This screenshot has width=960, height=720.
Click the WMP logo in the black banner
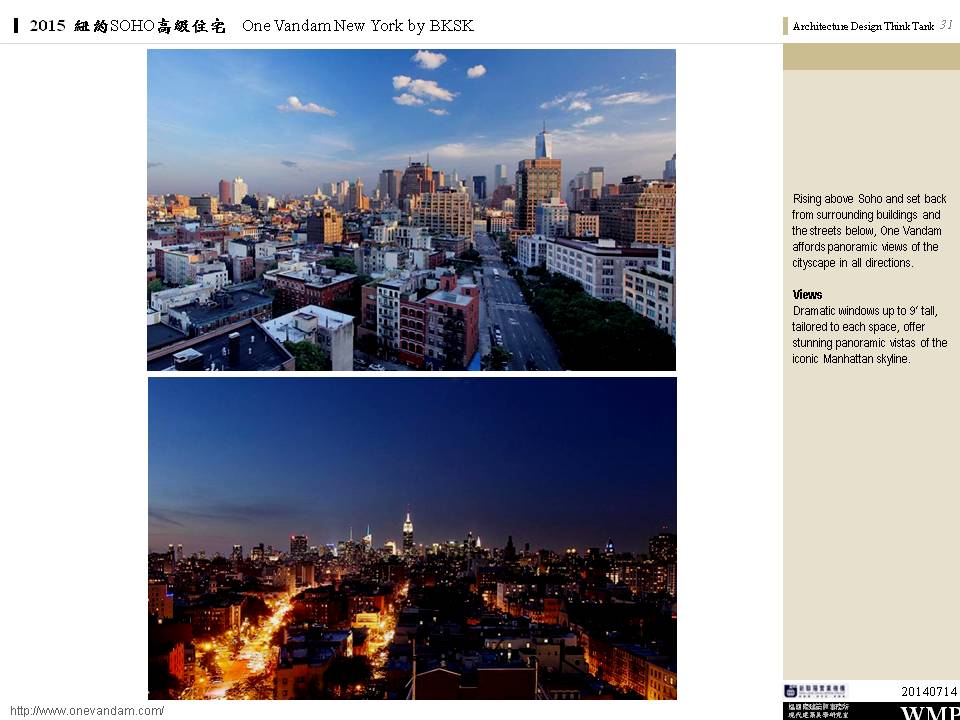coord(929,713)
